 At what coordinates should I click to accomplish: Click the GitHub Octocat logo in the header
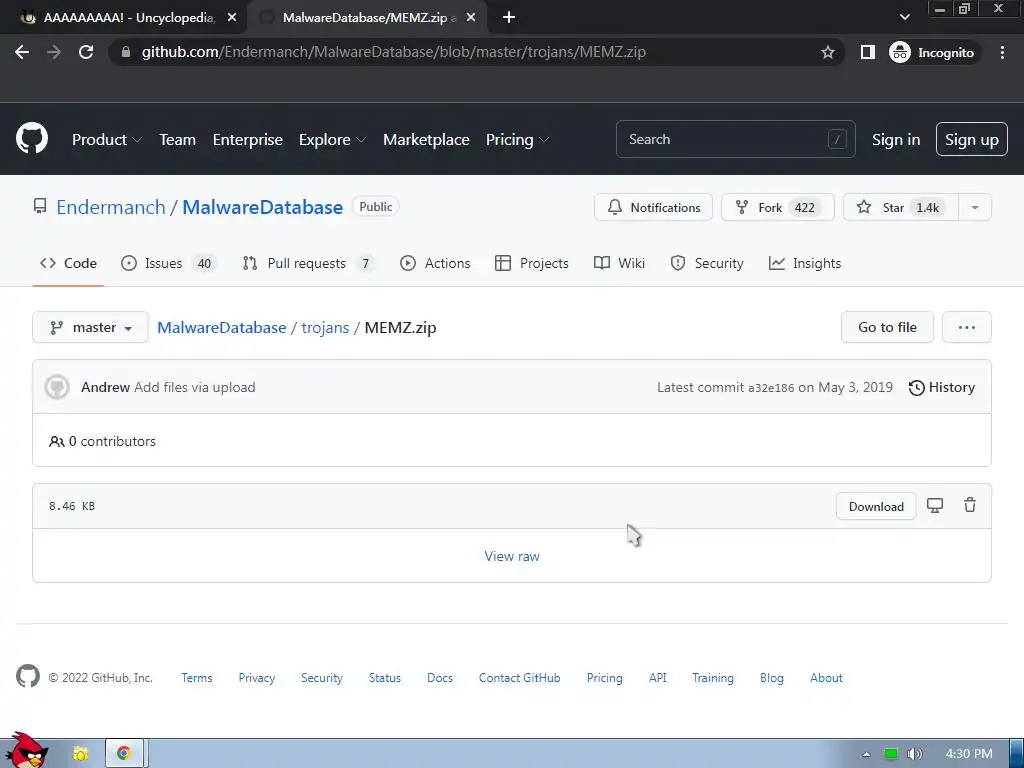[31, 138]
